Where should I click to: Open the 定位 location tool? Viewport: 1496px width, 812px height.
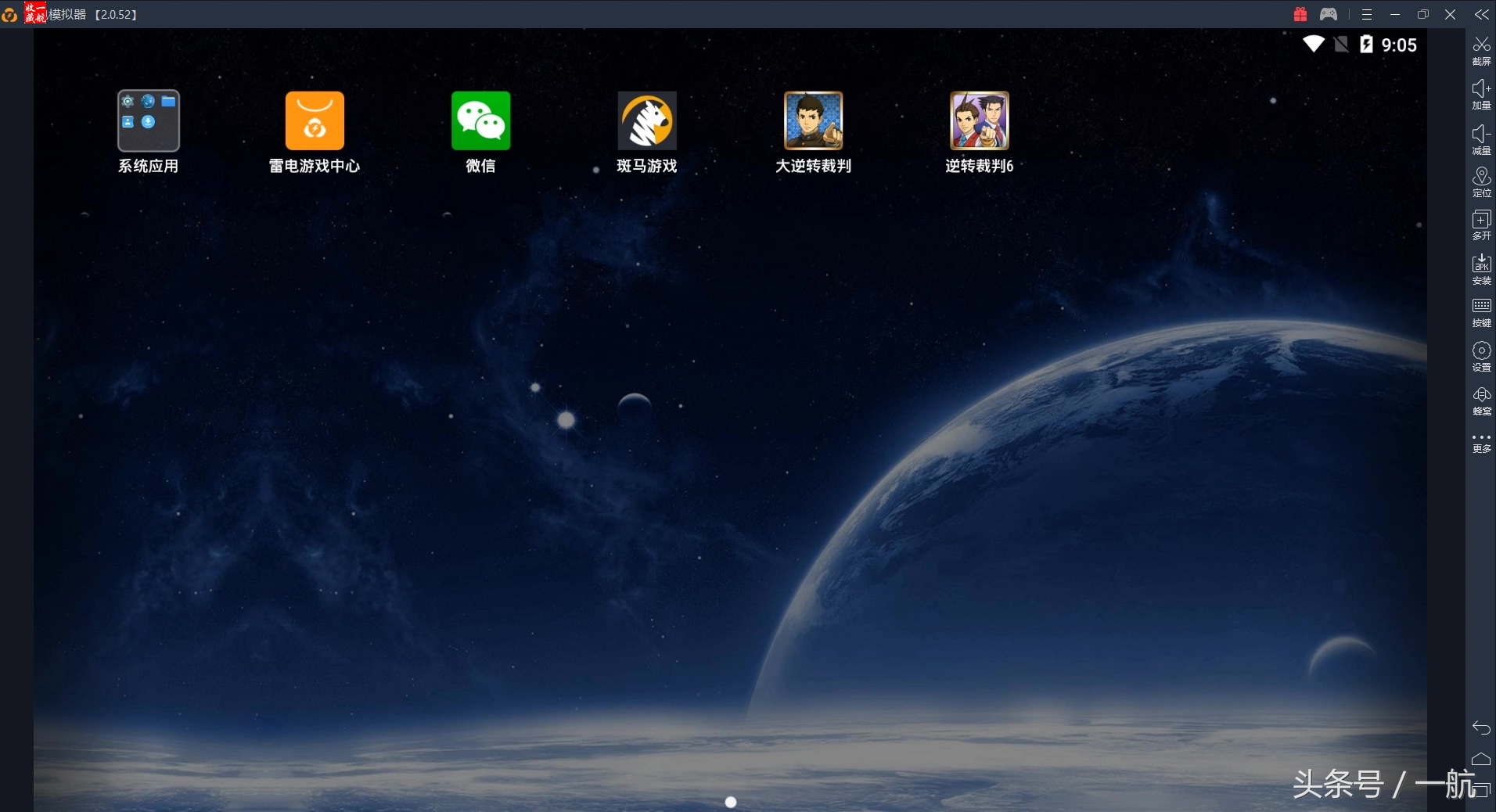tap(1481, 181)
